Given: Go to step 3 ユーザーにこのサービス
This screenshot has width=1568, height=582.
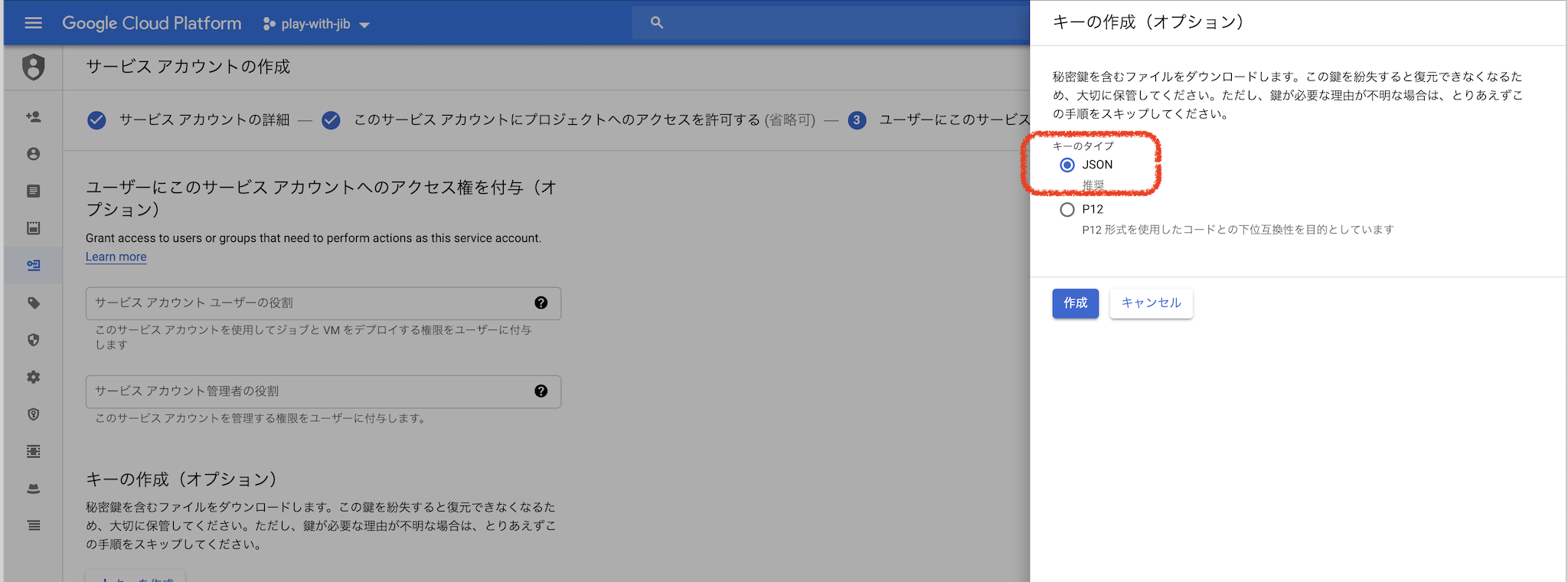Looking at the screenshot, I should tap(939, 119).
